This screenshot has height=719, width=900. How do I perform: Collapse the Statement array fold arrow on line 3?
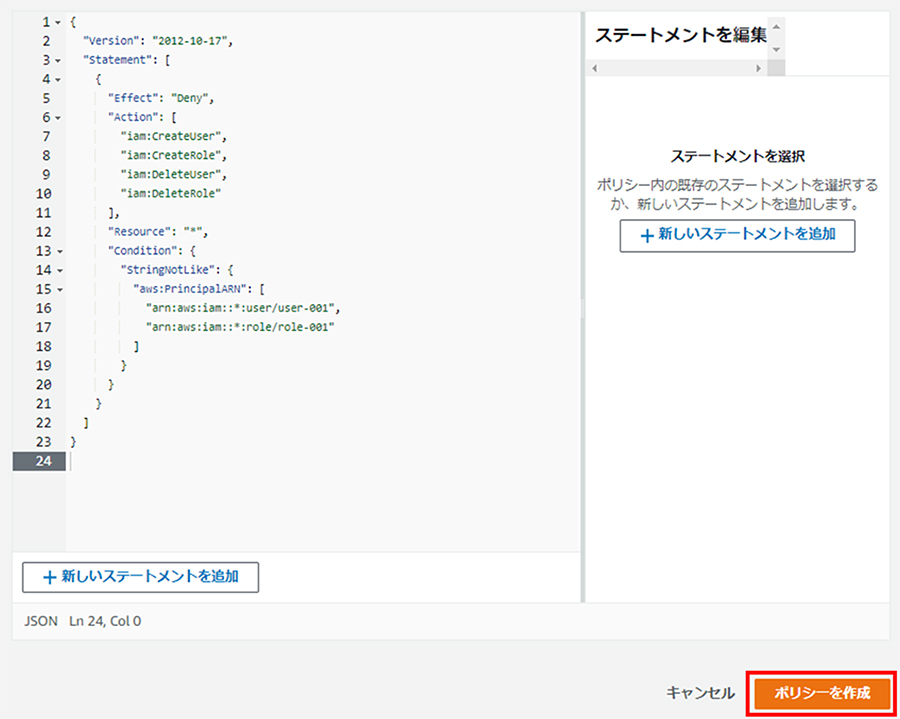tap(58, 61)
